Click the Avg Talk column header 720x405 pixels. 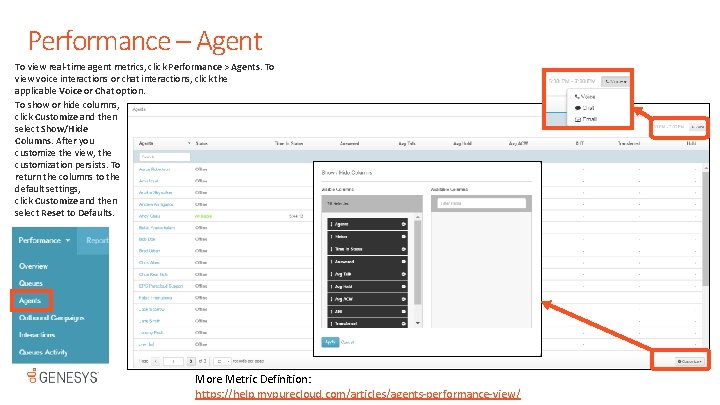[407, 143]
